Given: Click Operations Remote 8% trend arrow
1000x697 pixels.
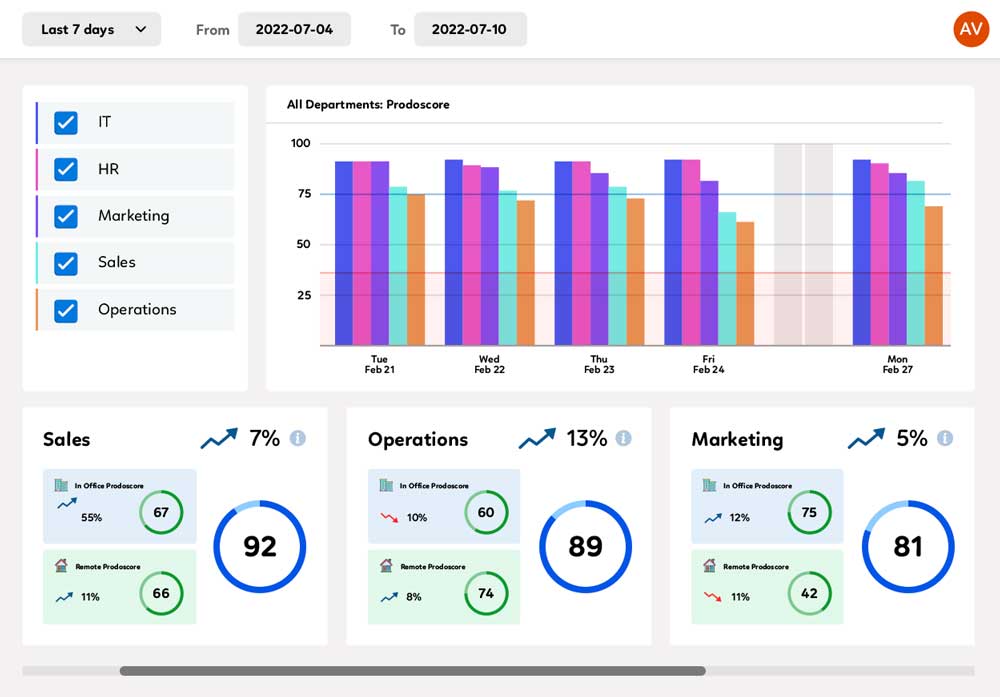Looking at the screenshot, I should click(x=389, y=598).
